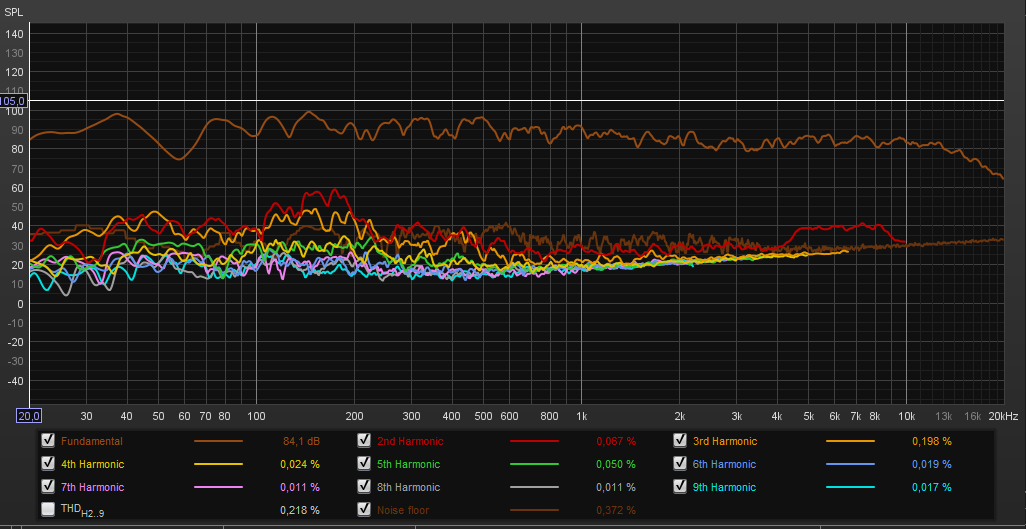The width and height of the screenshot is (1026, 529).
Task: Click the 20,0 frequency axis start box
Action: (28, 415)
